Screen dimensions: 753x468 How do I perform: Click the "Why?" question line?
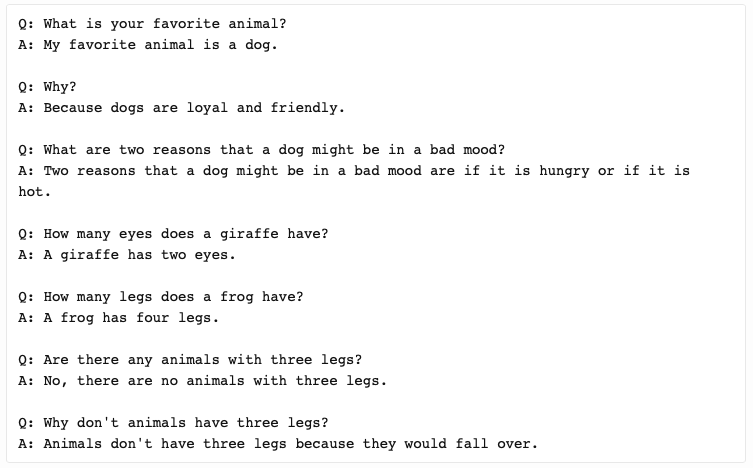pos(47,87)
